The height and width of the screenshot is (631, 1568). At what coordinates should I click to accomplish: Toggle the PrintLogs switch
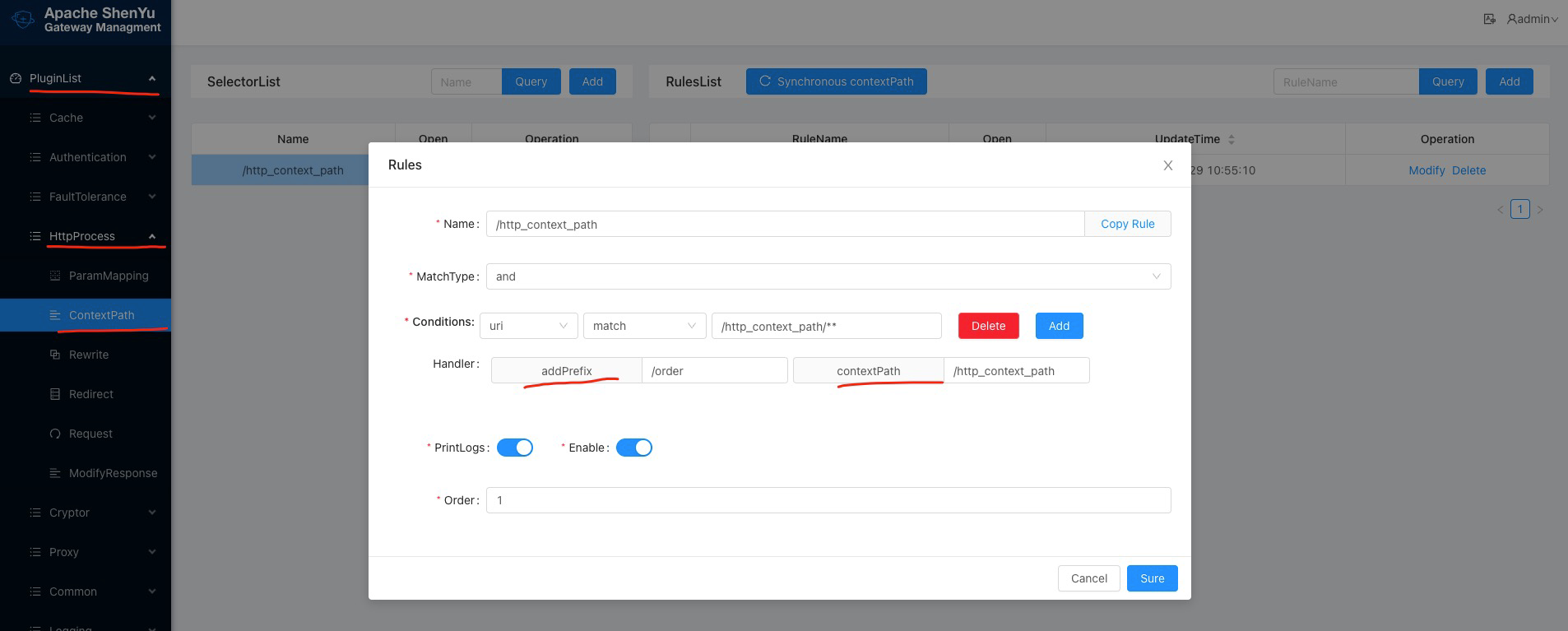tap(514, 448)
